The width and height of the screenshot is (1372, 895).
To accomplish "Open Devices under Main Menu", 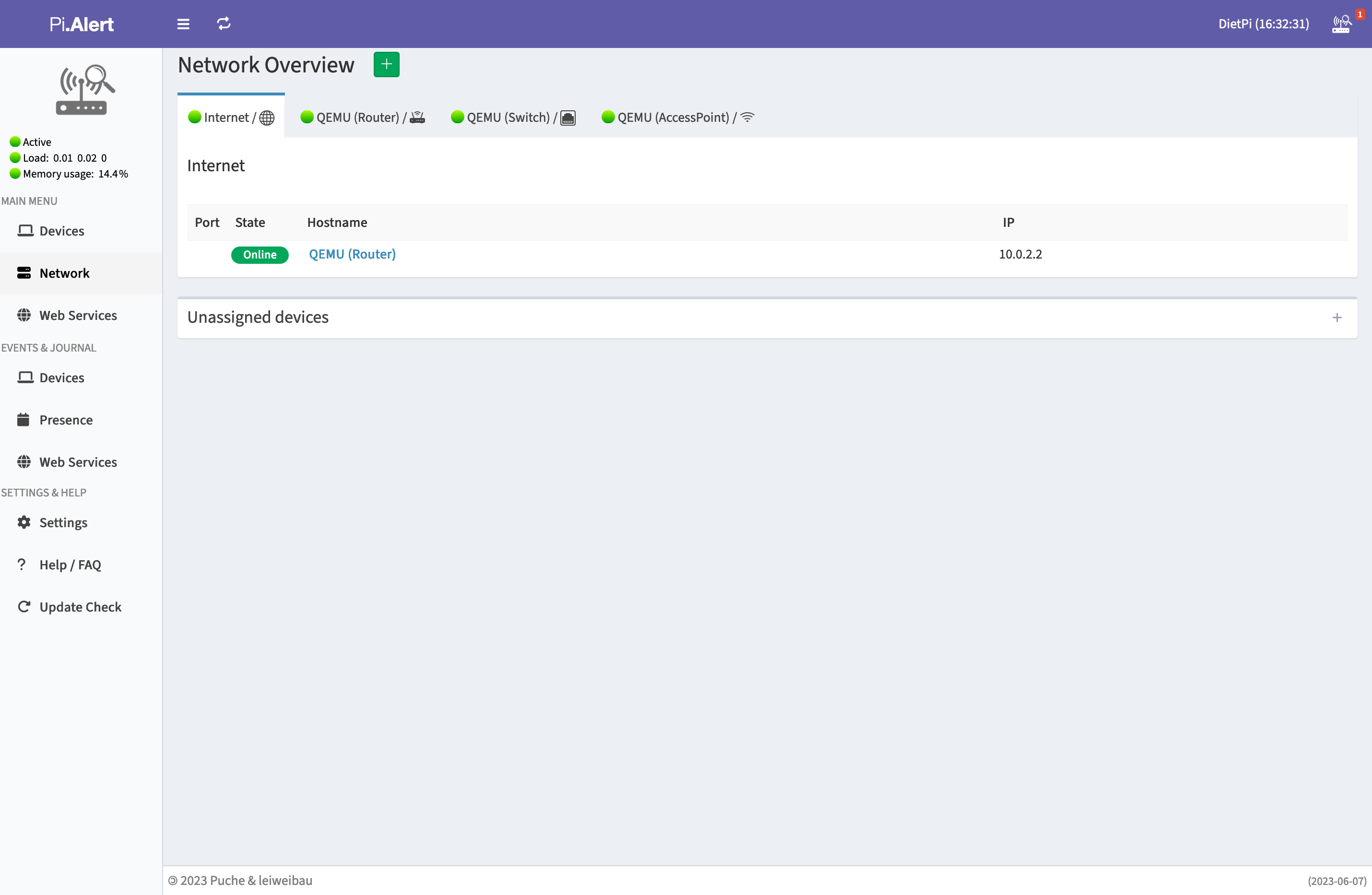I will click(62, 231).
